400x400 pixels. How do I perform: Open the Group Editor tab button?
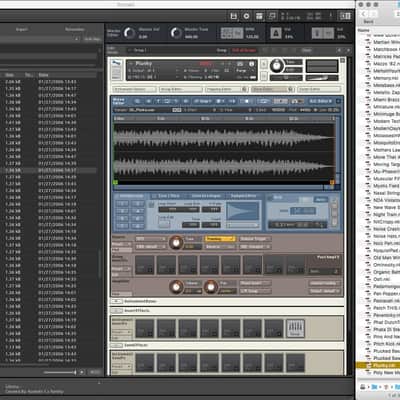click(x=180, y=89)
